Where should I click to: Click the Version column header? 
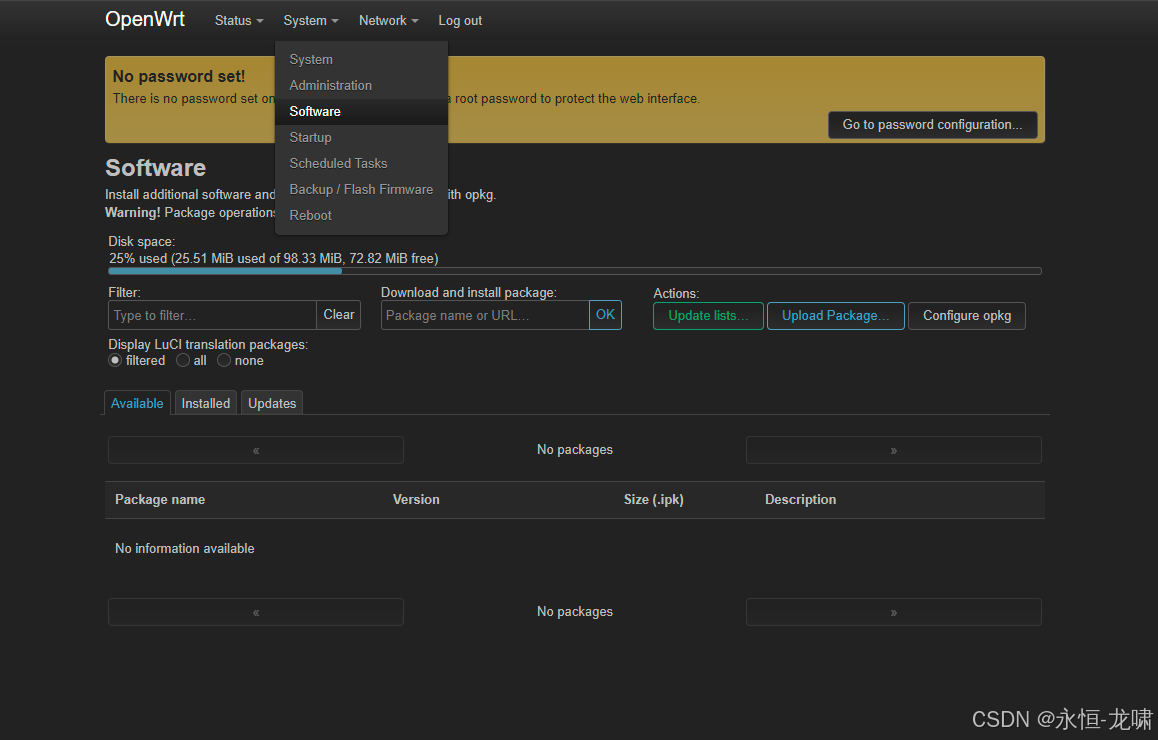tap(416, 500)
